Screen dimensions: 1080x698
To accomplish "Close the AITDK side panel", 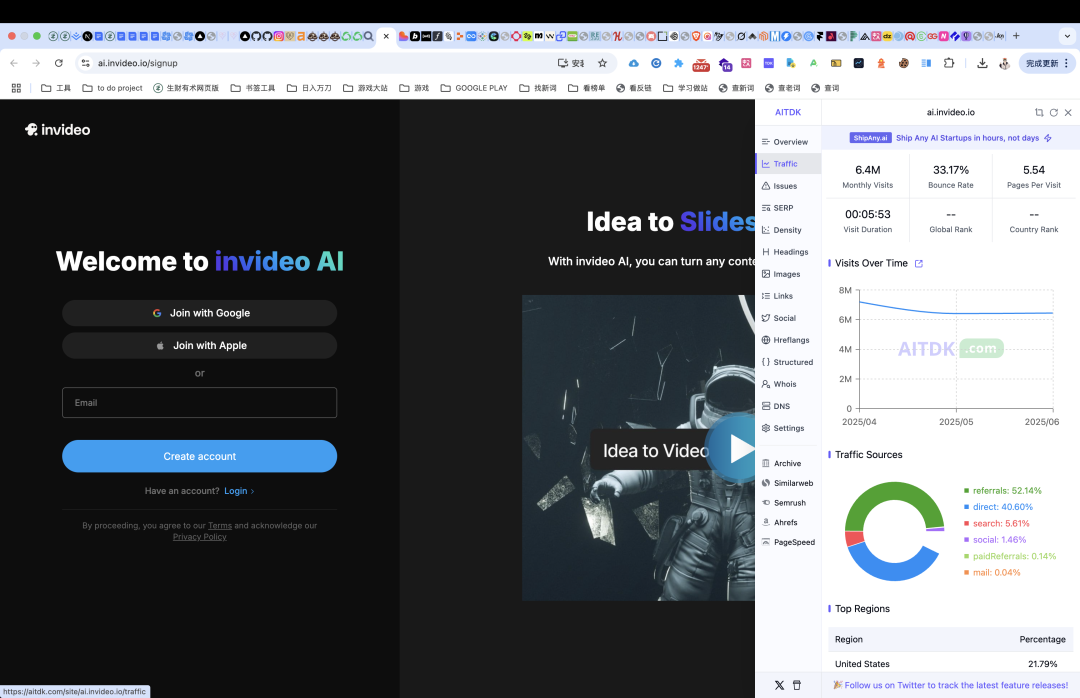I will coord(1068,112).
